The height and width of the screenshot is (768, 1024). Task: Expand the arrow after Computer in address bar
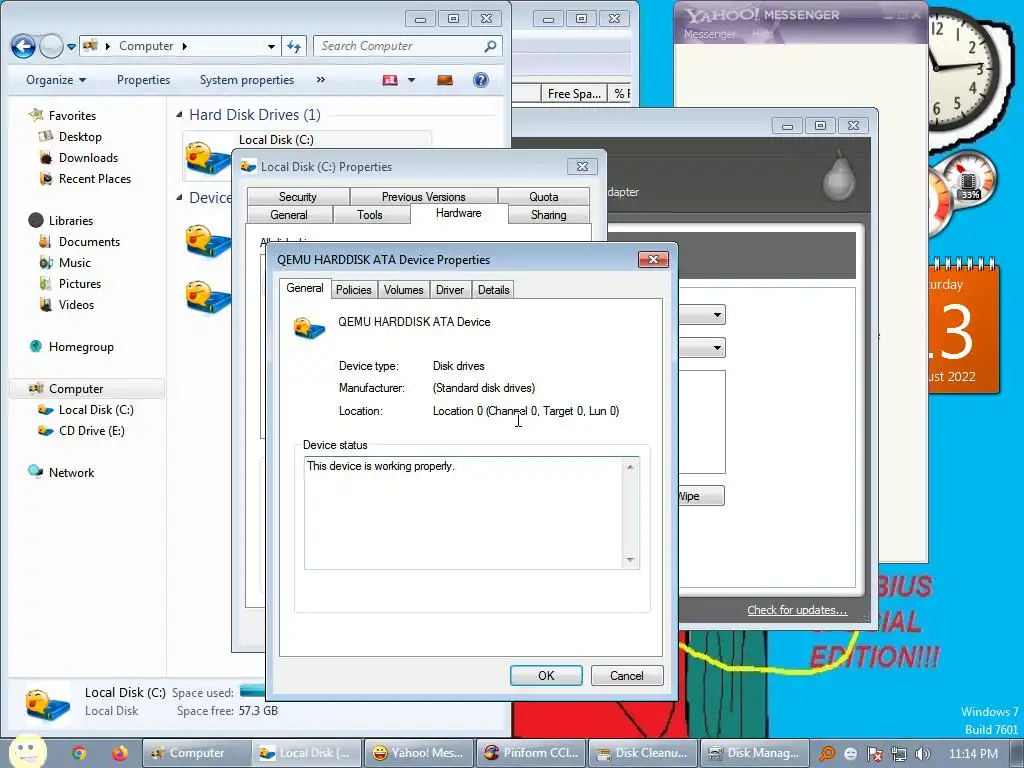185,46
